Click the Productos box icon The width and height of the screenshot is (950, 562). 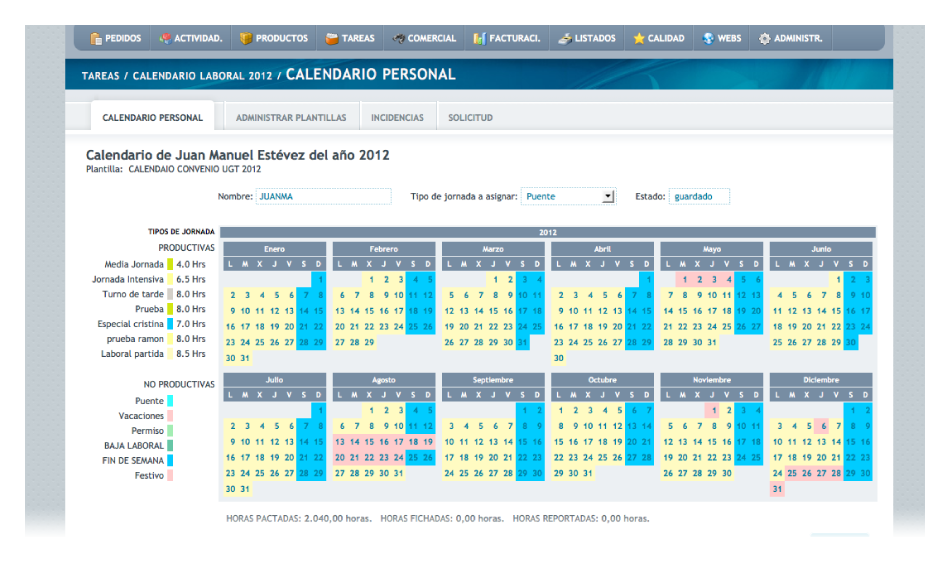tap(245, 38)
